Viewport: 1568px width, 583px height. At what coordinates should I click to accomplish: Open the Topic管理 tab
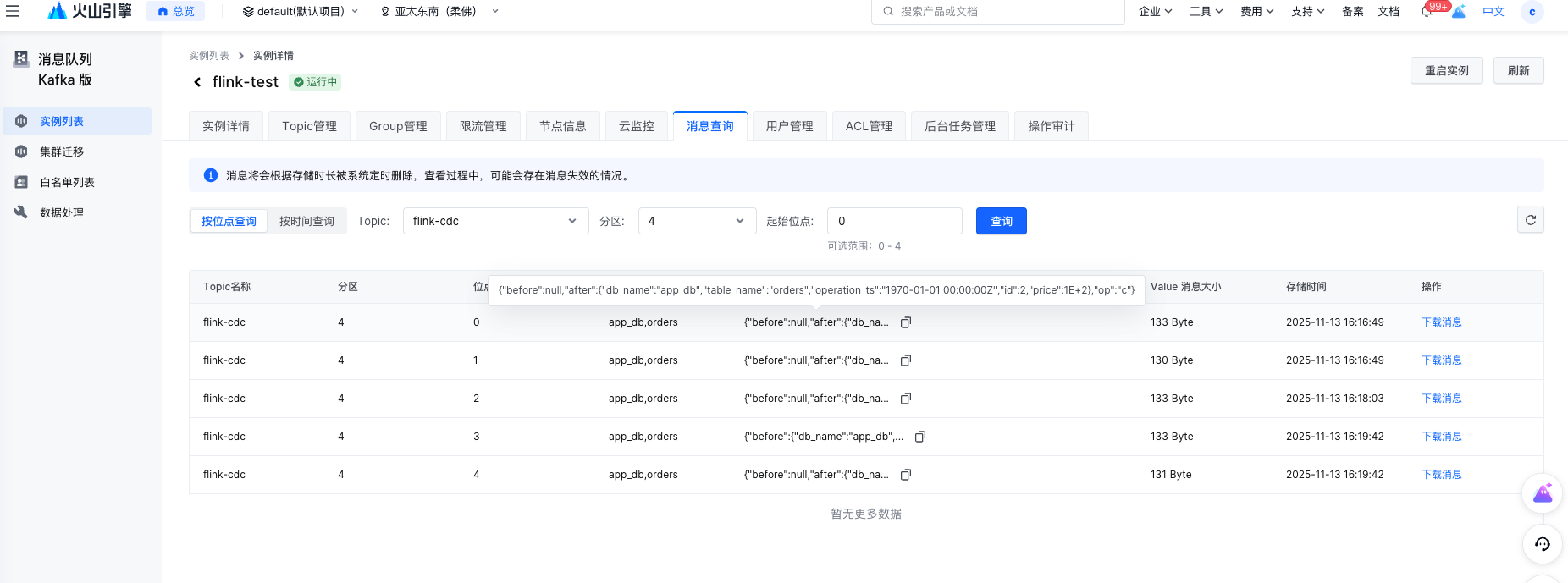click(x=309, y=126)
